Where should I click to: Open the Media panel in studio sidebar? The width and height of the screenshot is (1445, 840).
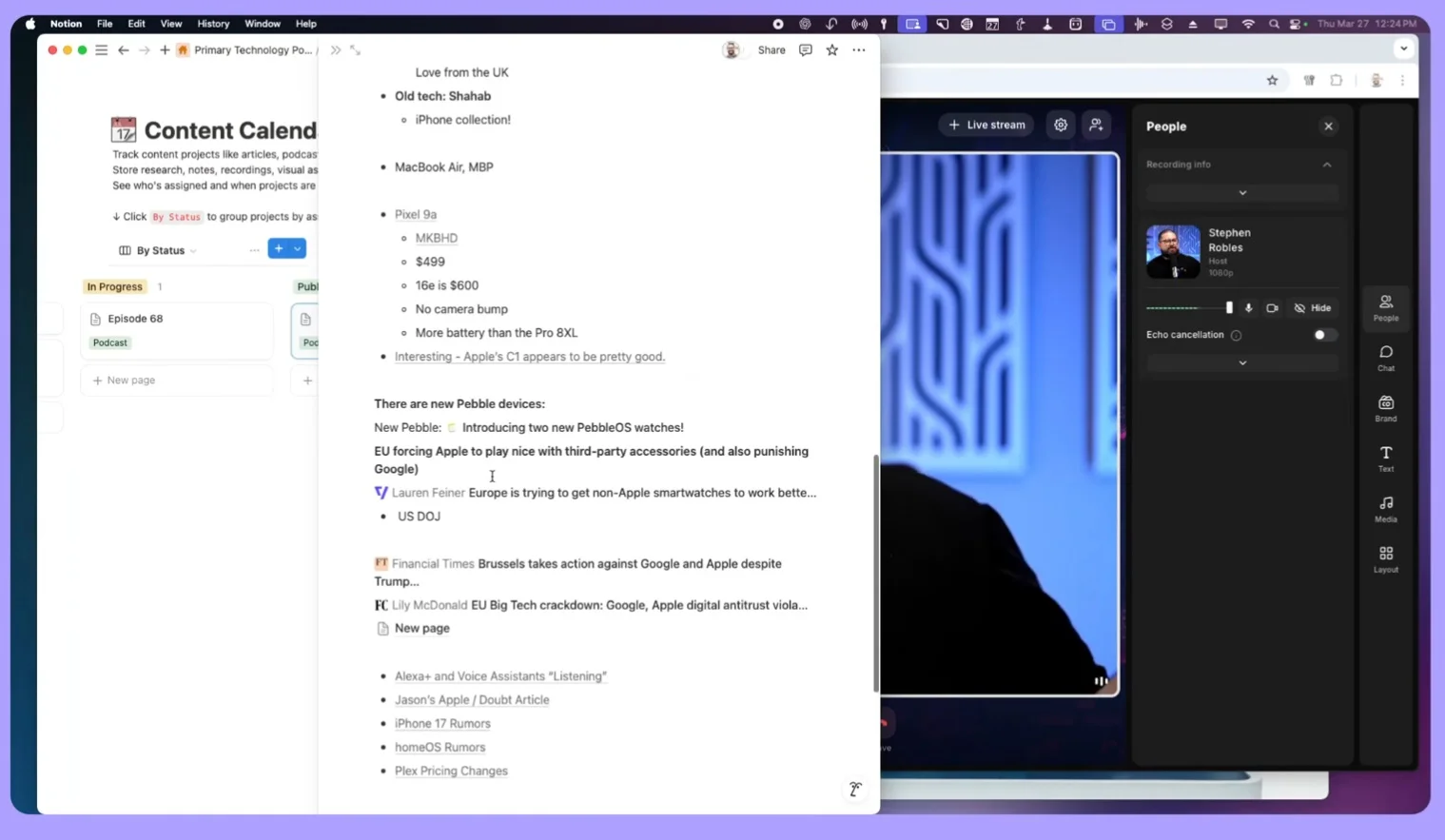[1386, 509]
